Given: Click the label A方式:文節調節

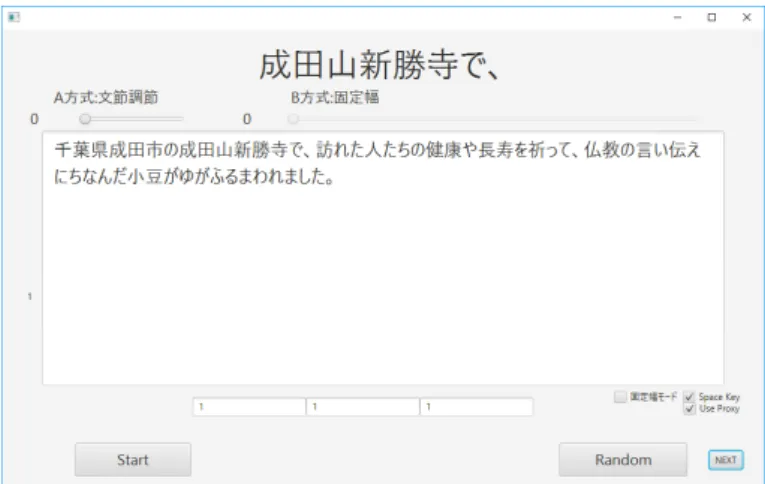Looking at the screenshot, I should [x=106, y=97].
